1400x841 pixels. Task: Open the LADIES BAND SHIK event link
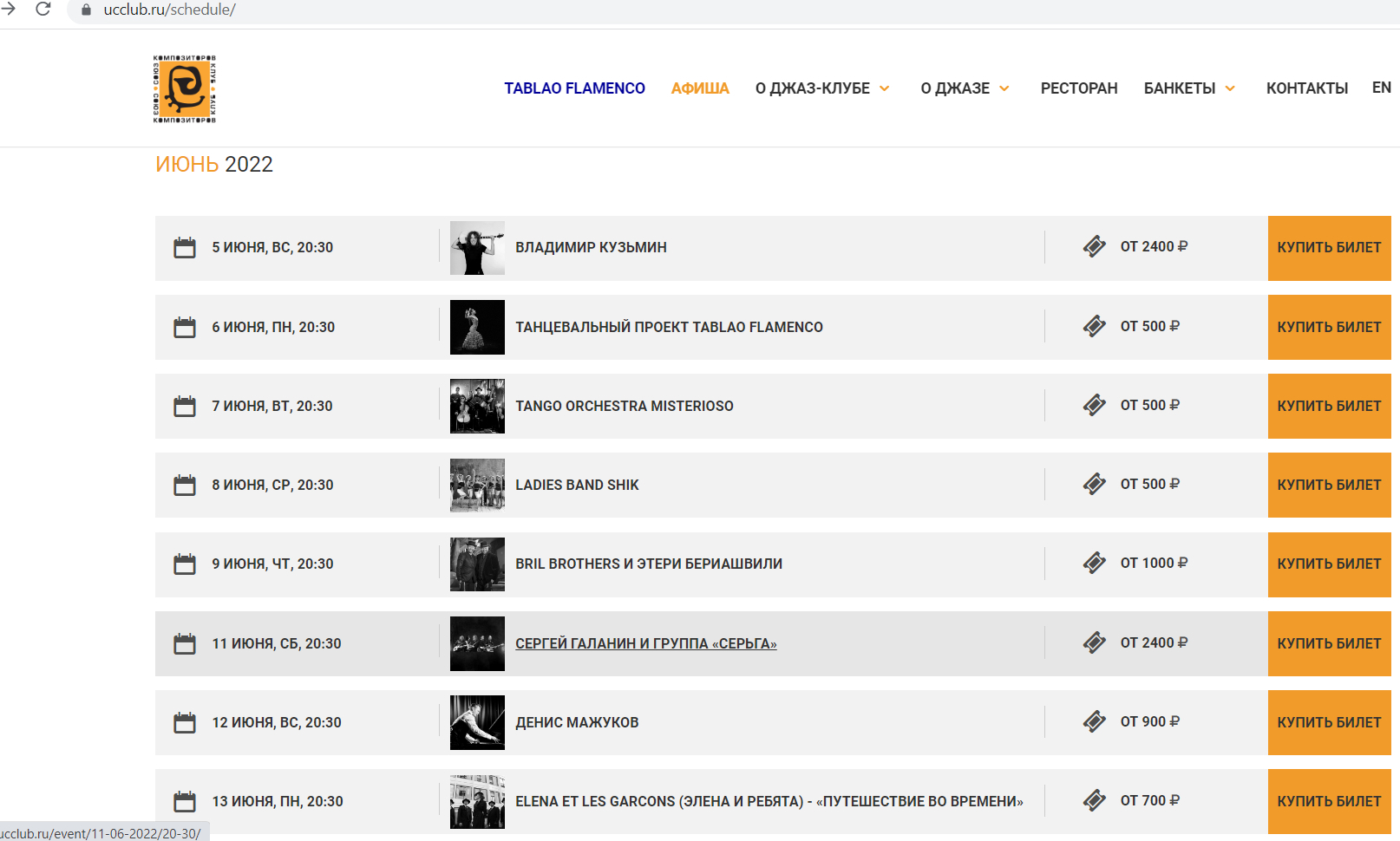click(577, 485)
